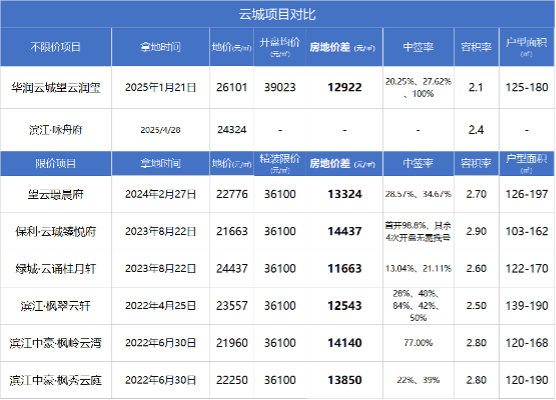Click 36100 in the 22776 row
Image resolution: width=556 pixels, height=400 pixels.
click(280, 194)
